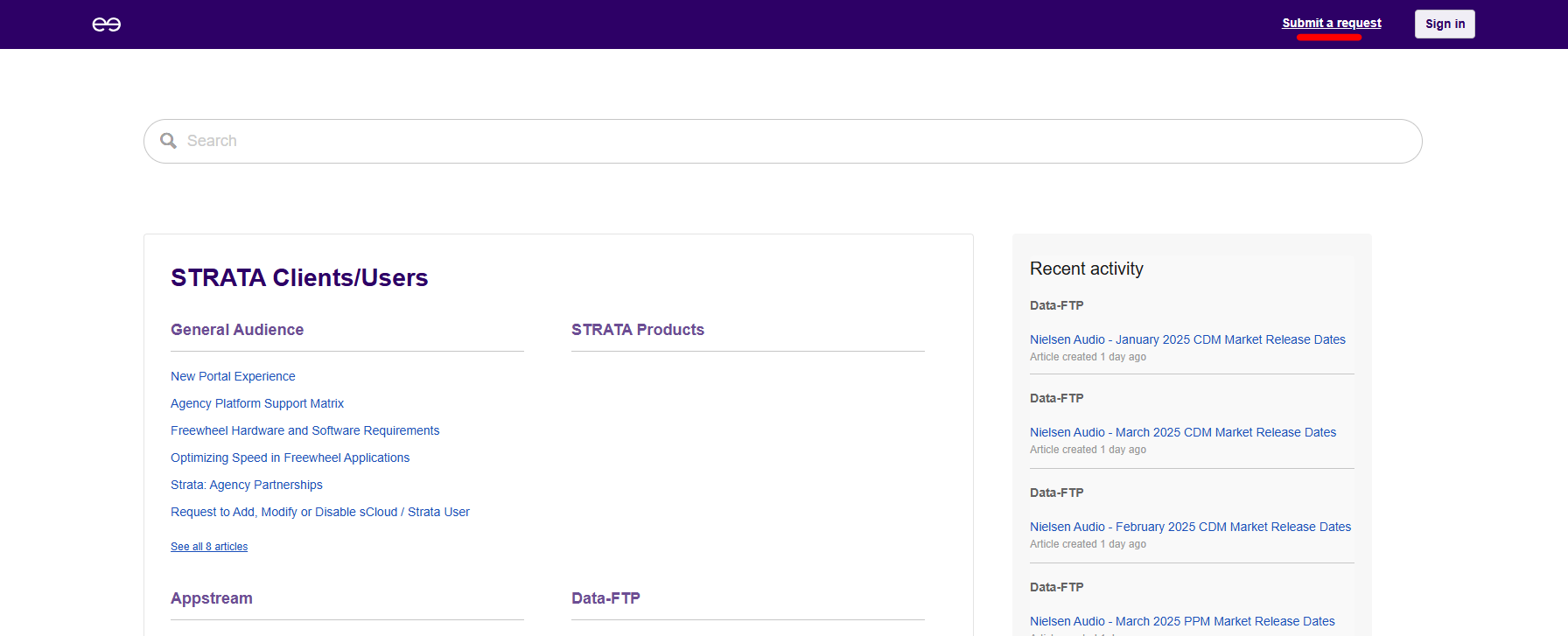1568x636 pixels.
Task: Open Request to Add, Modify or Disable sCloud user
Action: click(320, 512)
